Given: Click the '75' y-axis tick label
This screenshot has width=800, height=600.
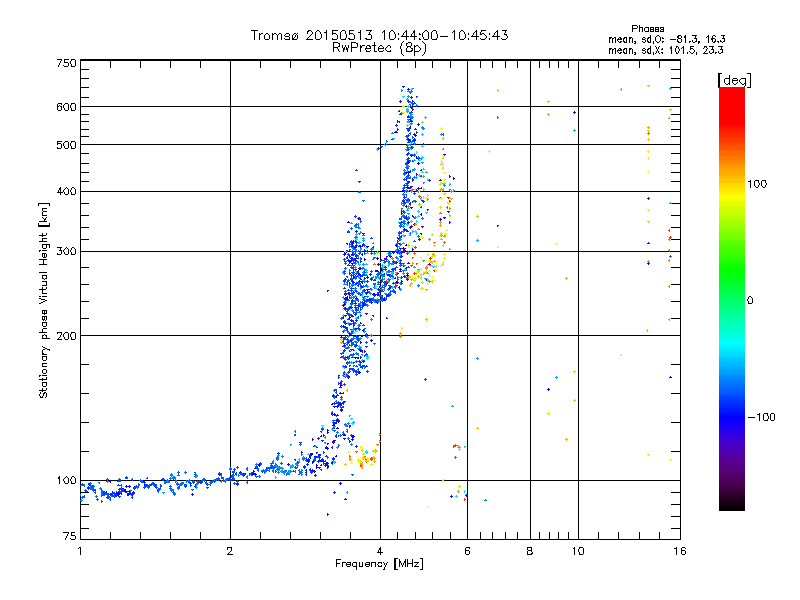Looking at the screenshot, I should coord(70,536).
